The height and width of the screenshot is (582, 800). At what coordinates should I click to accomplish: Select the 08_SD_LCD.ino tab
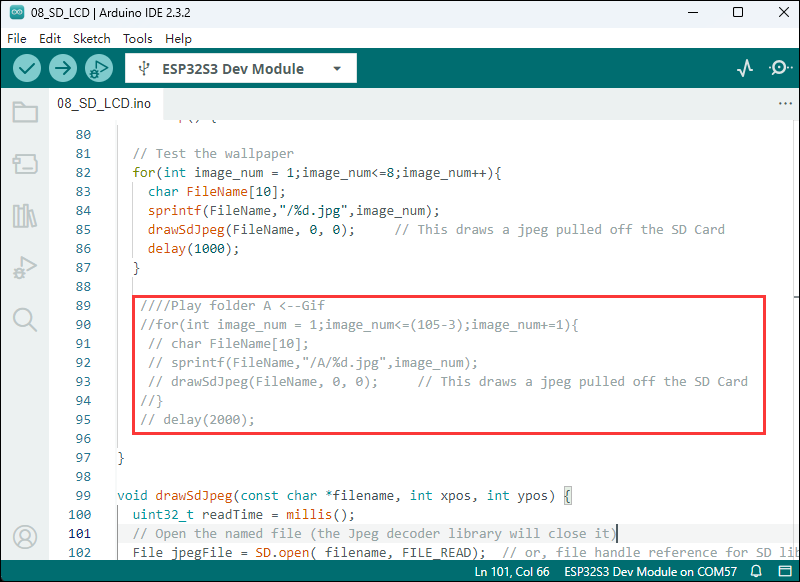104,103
